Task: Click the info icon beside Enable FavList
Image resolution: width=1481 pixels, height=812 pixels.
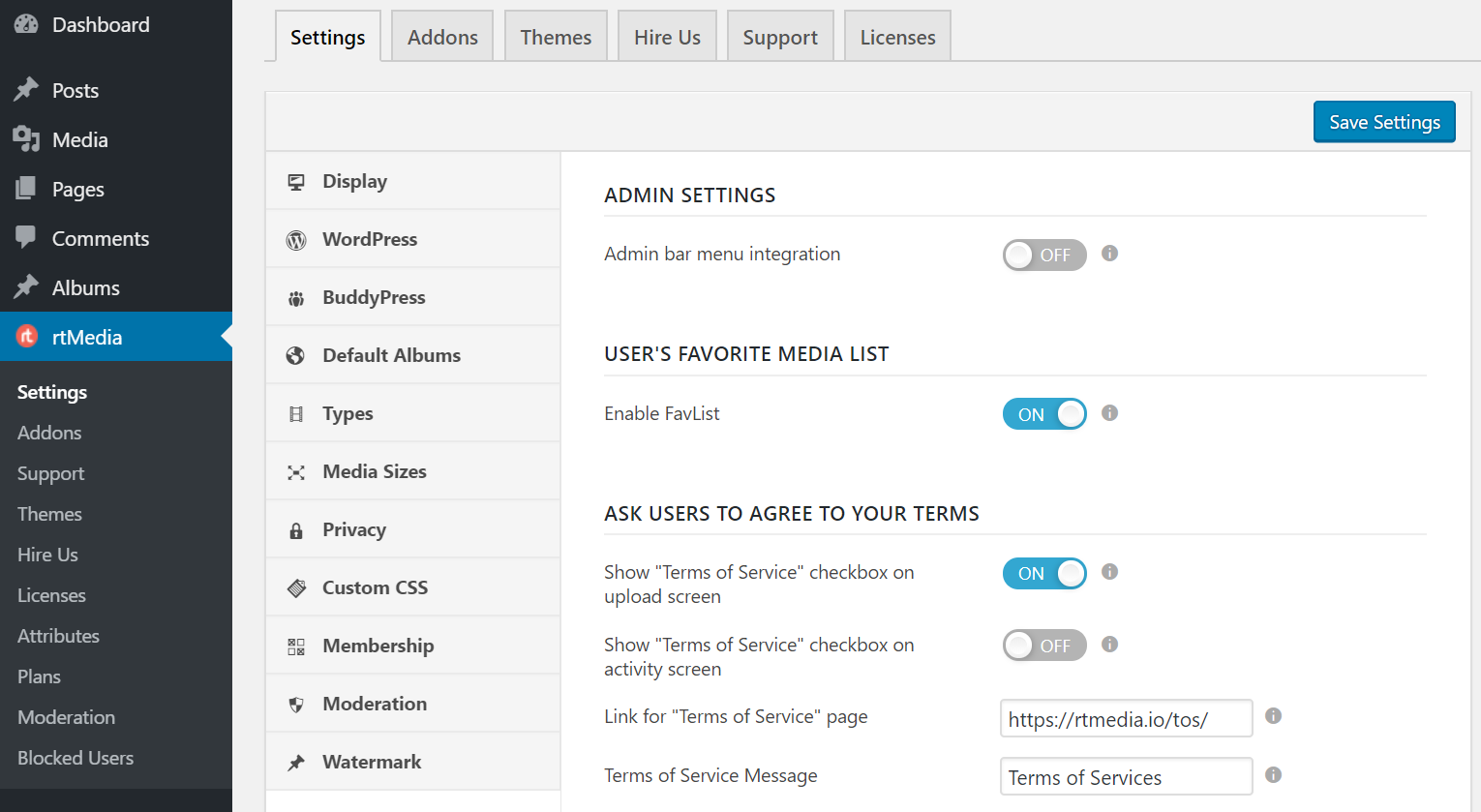Action: (1109, 413)
